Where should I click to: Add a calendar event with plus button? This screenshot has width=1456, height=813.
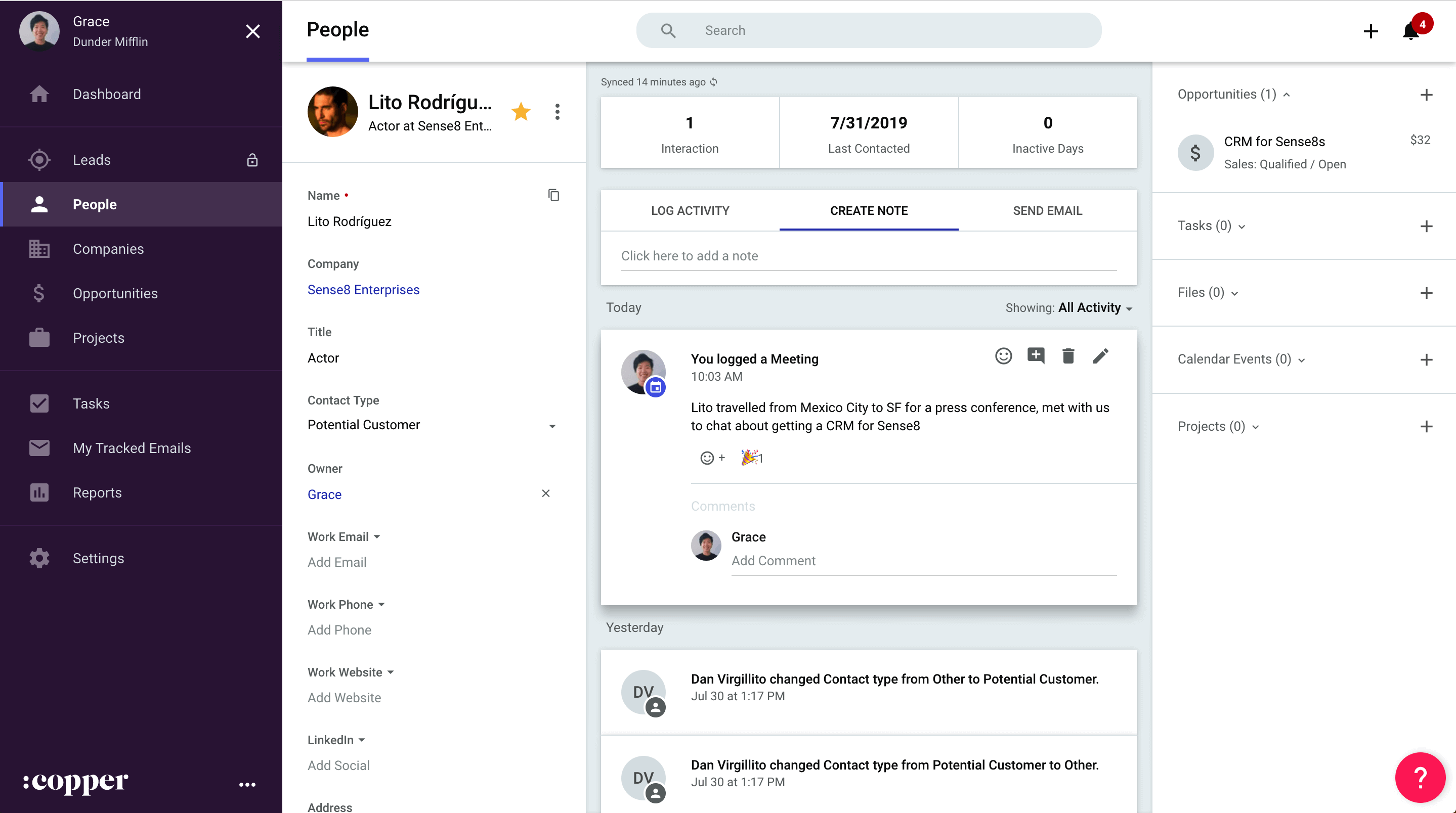[x=1426, y=359]
